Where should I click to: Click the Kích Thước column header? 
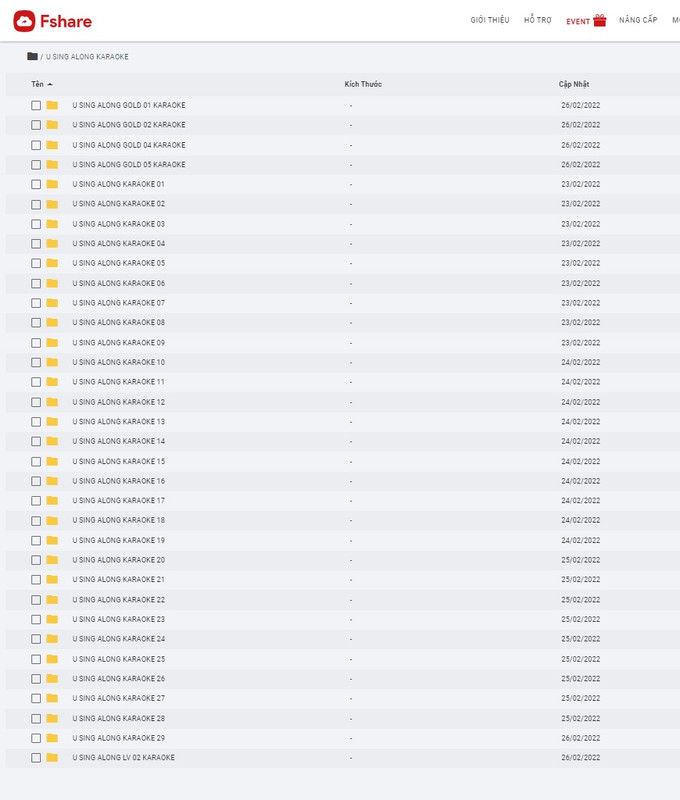[x=363, y=84]
